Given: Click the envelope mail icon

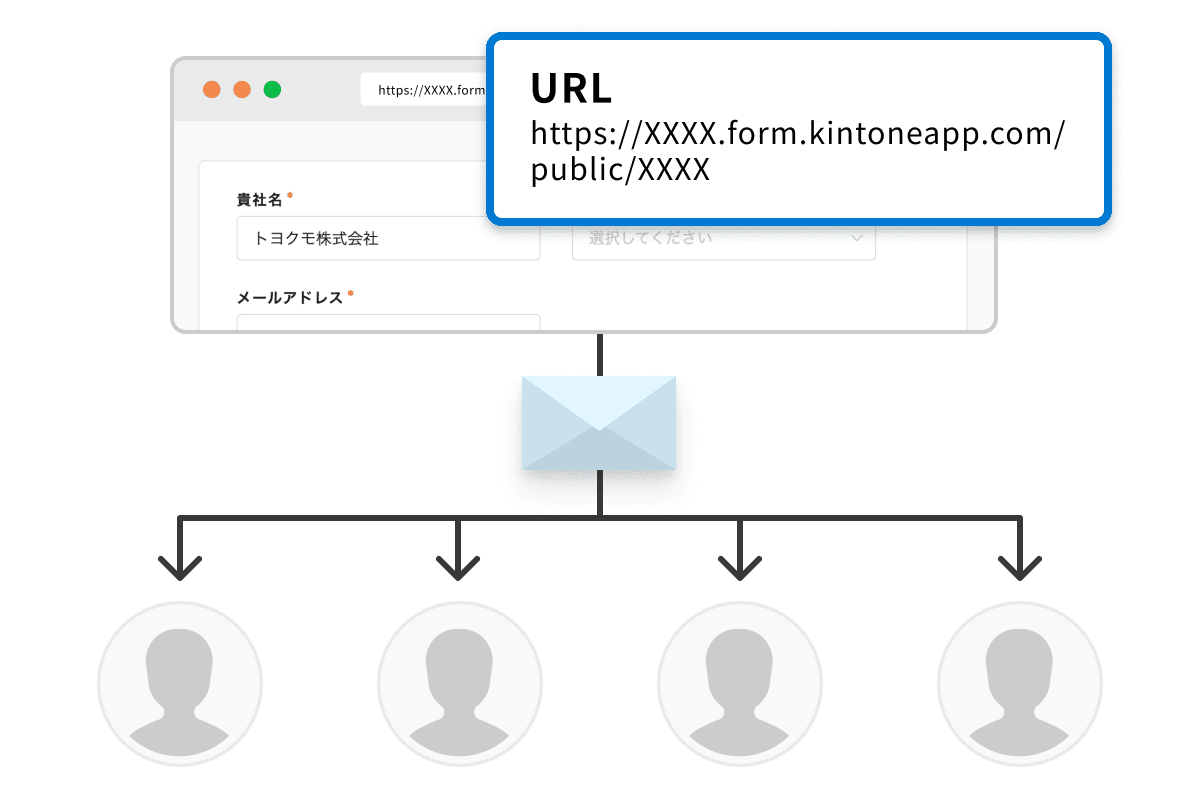Looking at the screenshot, I should (x=599, y=421).
